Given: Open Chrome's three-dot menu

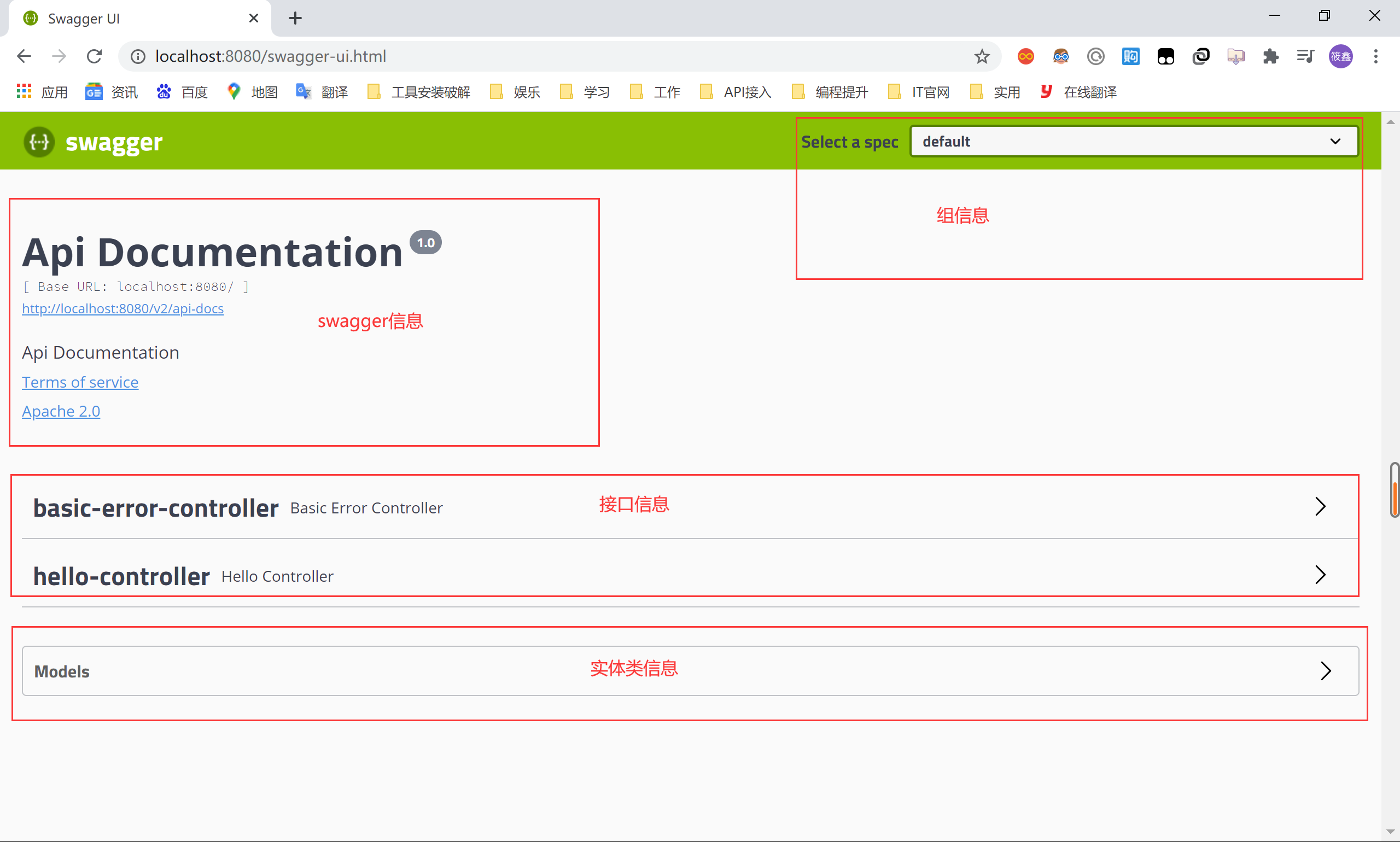Looking at the screenshot, I should click(1375, 57).
